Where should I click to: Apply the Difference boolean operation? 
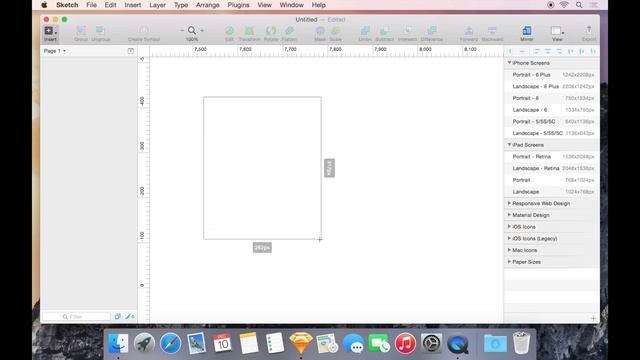[432, 31]
